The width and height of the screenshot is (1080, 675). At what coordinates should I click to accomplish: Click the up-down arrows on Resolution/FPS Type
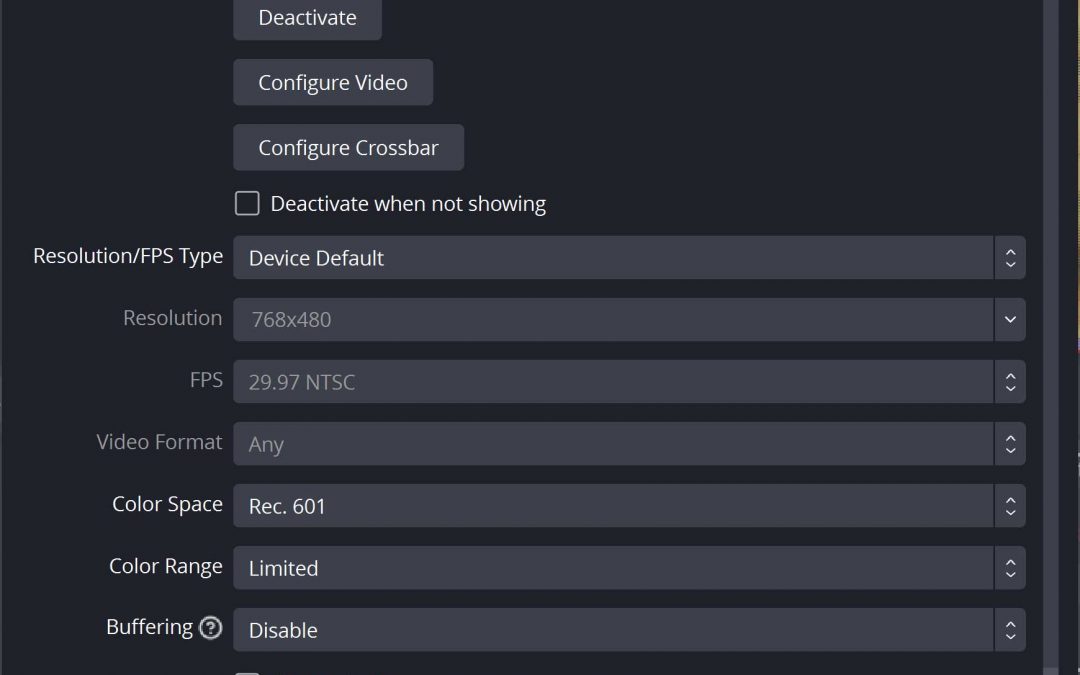(x=1010, y=258)
